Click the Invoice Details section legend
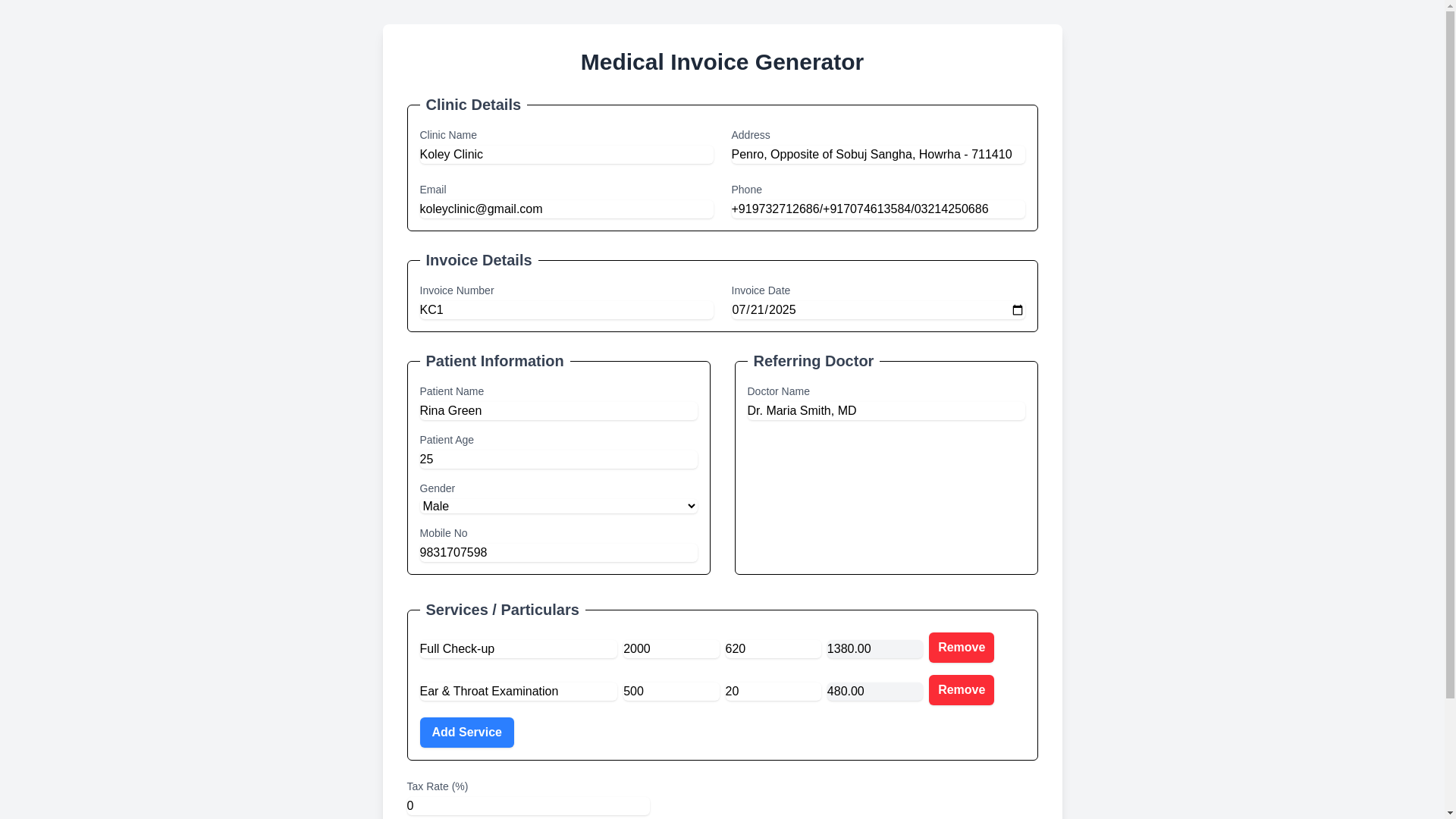This screenshot has height=819, width=1456. pyautogui.click(x=479, y=260)
